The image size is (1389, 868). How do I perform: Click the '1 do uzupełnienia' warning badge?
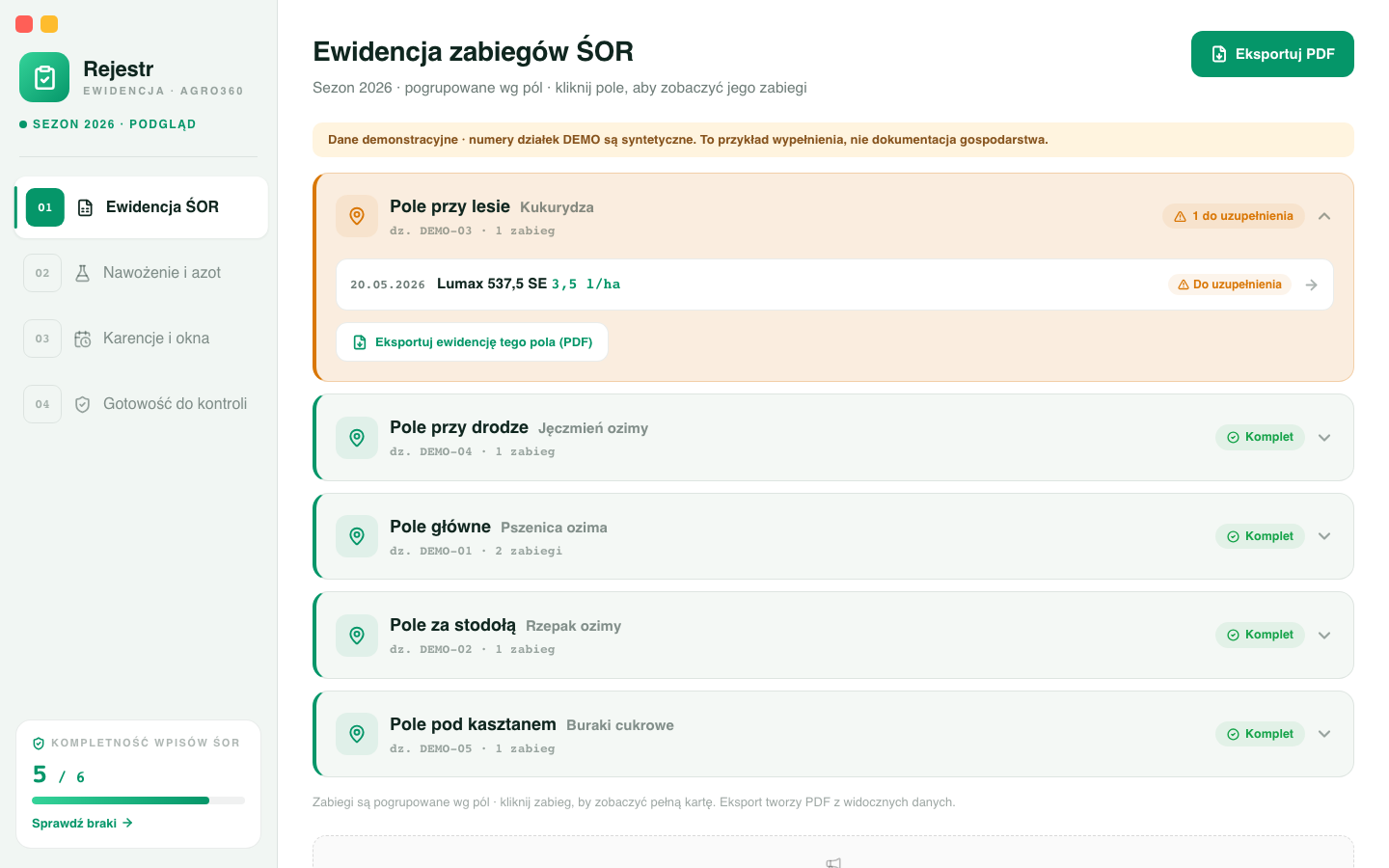point(1233,216)
